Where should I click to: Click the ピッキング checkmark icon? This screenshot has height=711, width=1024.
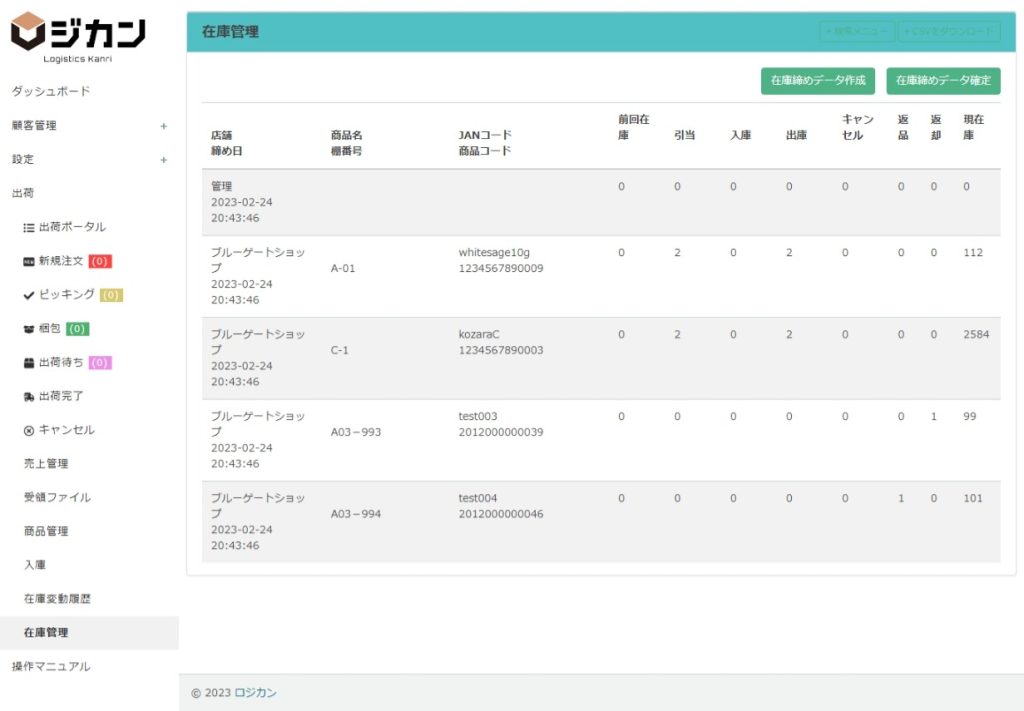pos(29,295)
